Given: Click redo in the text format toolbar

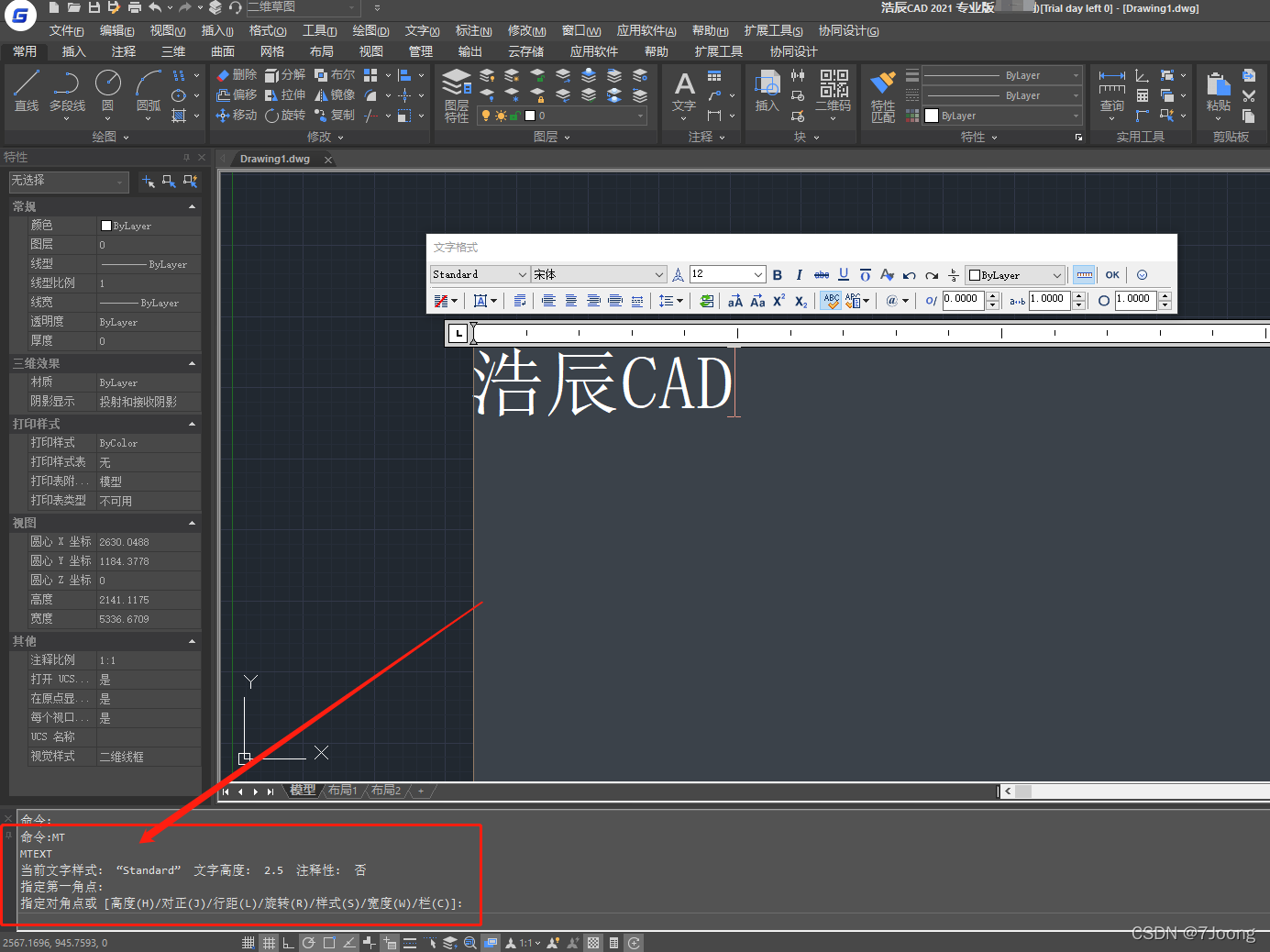Looking at the screenshot, I should click(x=932, y=274).
